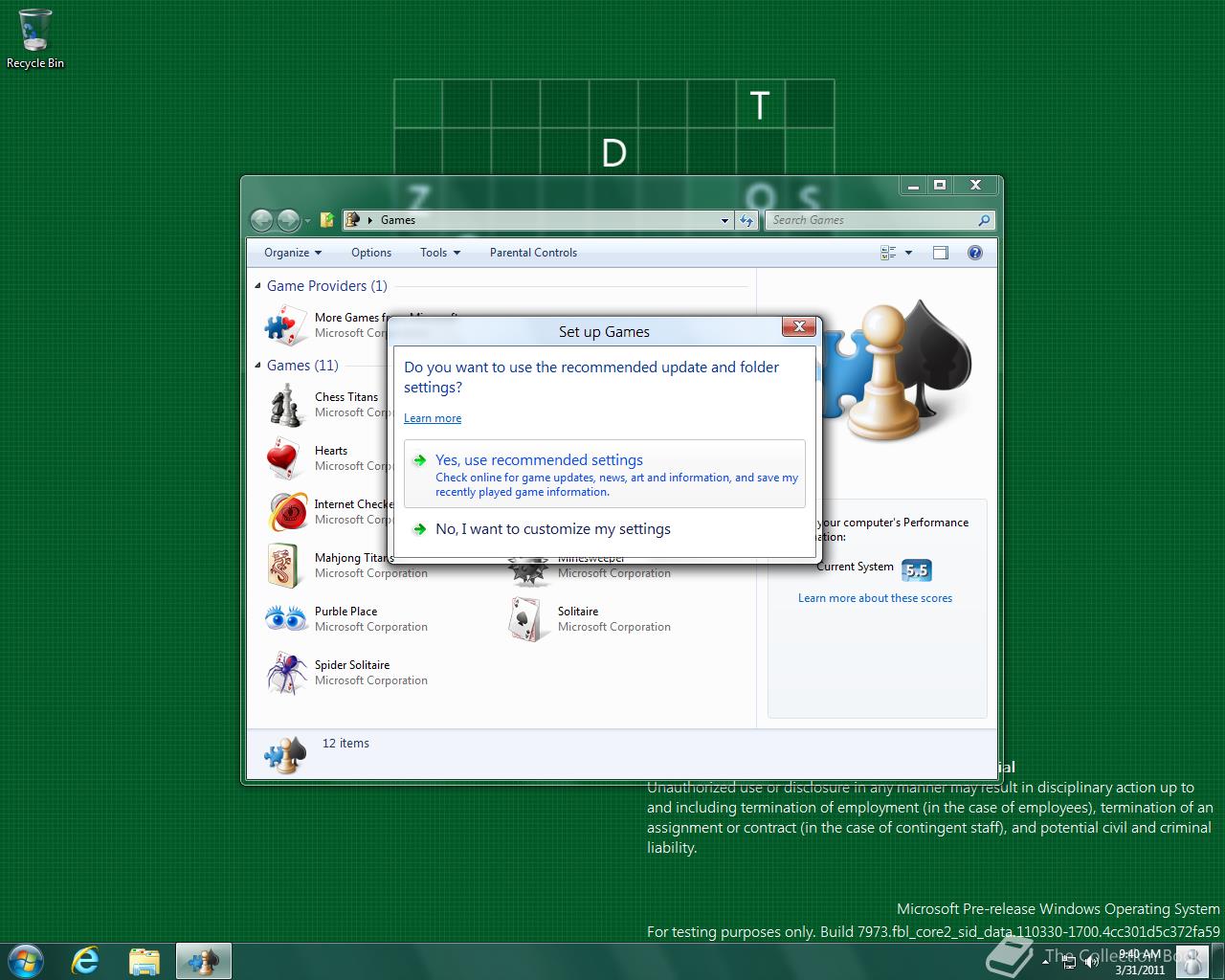Open the Mahjong Titans icon

point(285,566)
